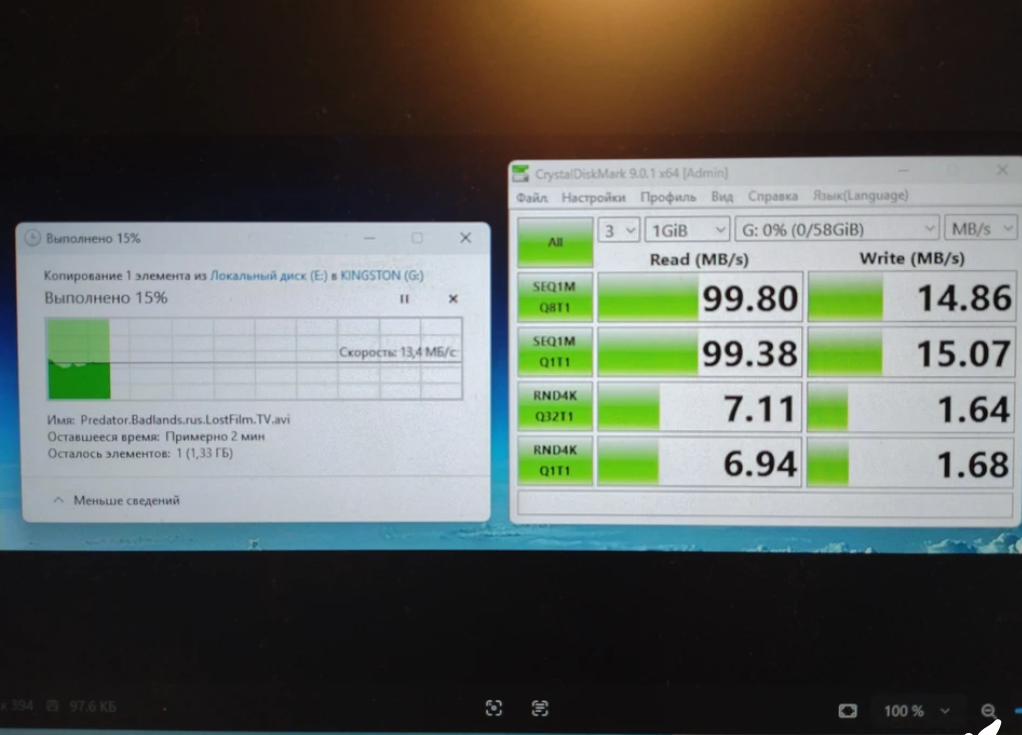Start the SEQ1M Q8T1 test
1022x735 pixels.
click(x=555, y=296)
